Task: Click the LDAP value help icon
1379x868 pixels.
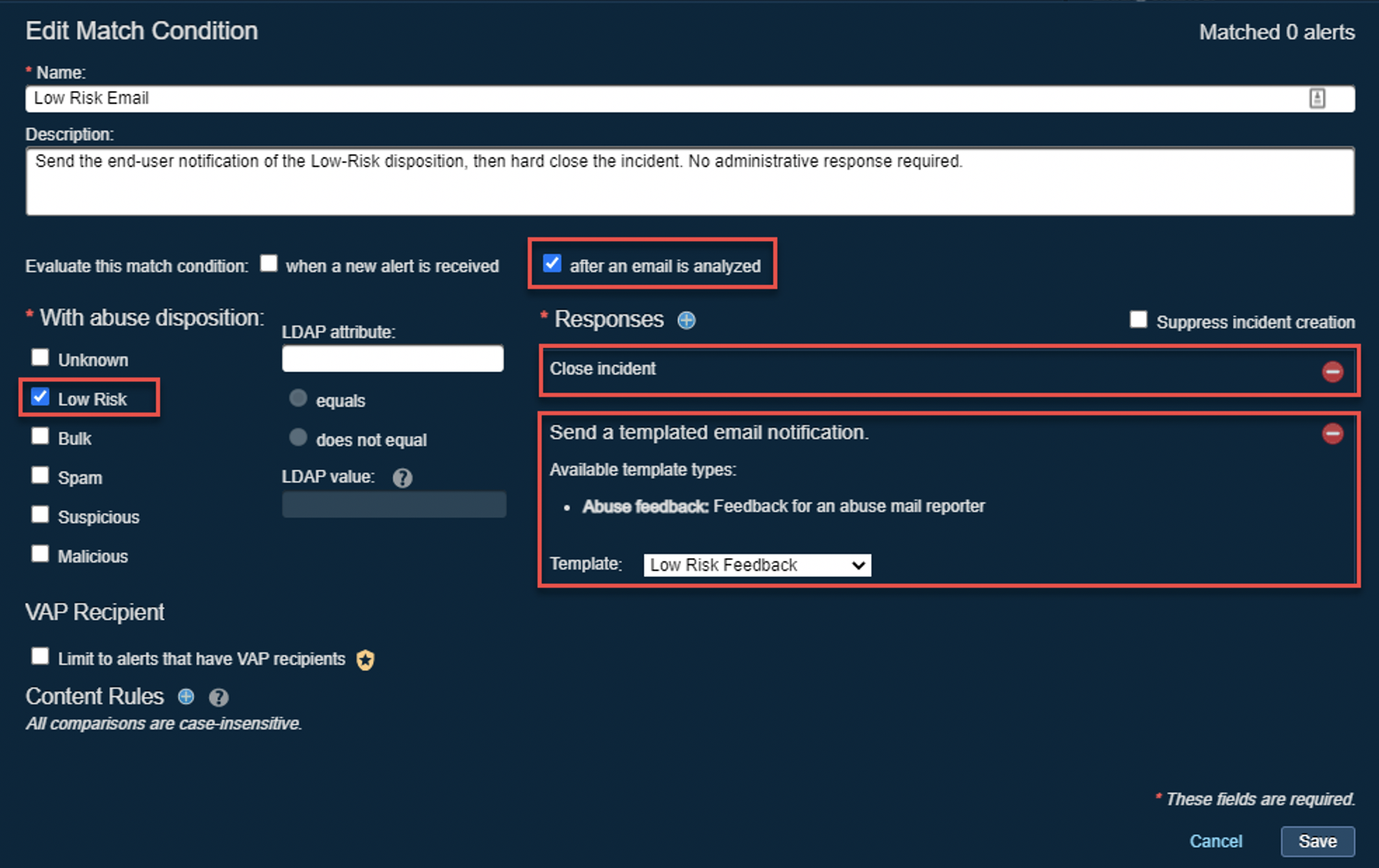Action: 402,478
